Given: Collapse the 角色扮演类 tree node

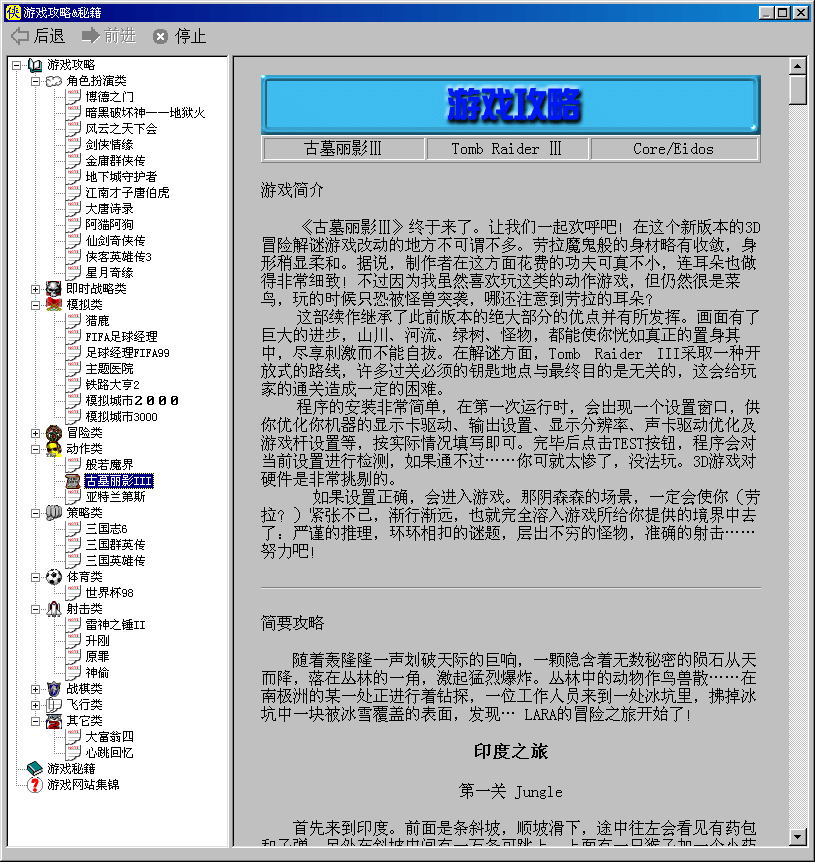Looking at the screenshot, I should click(36, 81).
